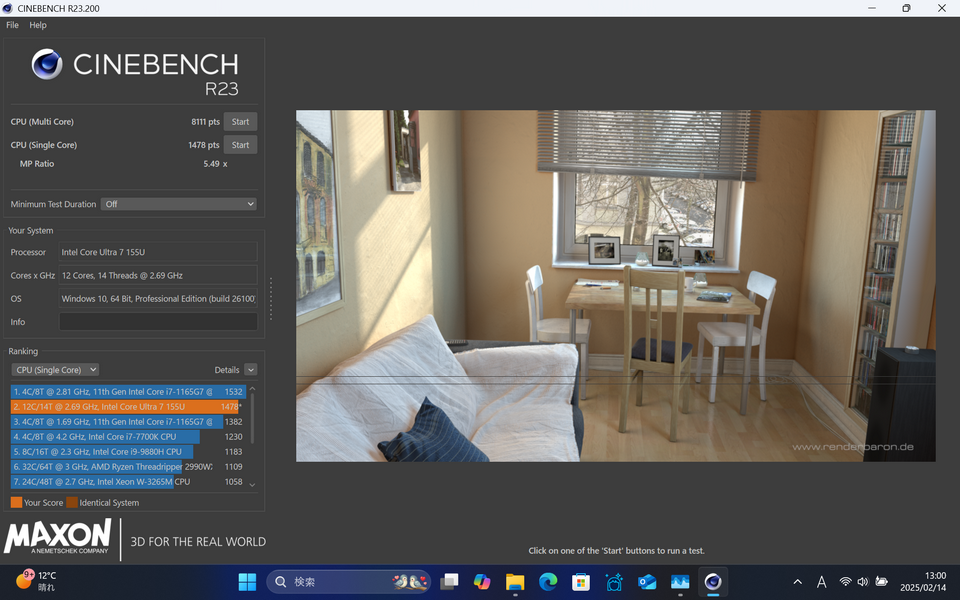Click the Cinebench logo sphere icon
This screenshot has height=600, width=960.
pyautogui.click(x=47, y=64)
